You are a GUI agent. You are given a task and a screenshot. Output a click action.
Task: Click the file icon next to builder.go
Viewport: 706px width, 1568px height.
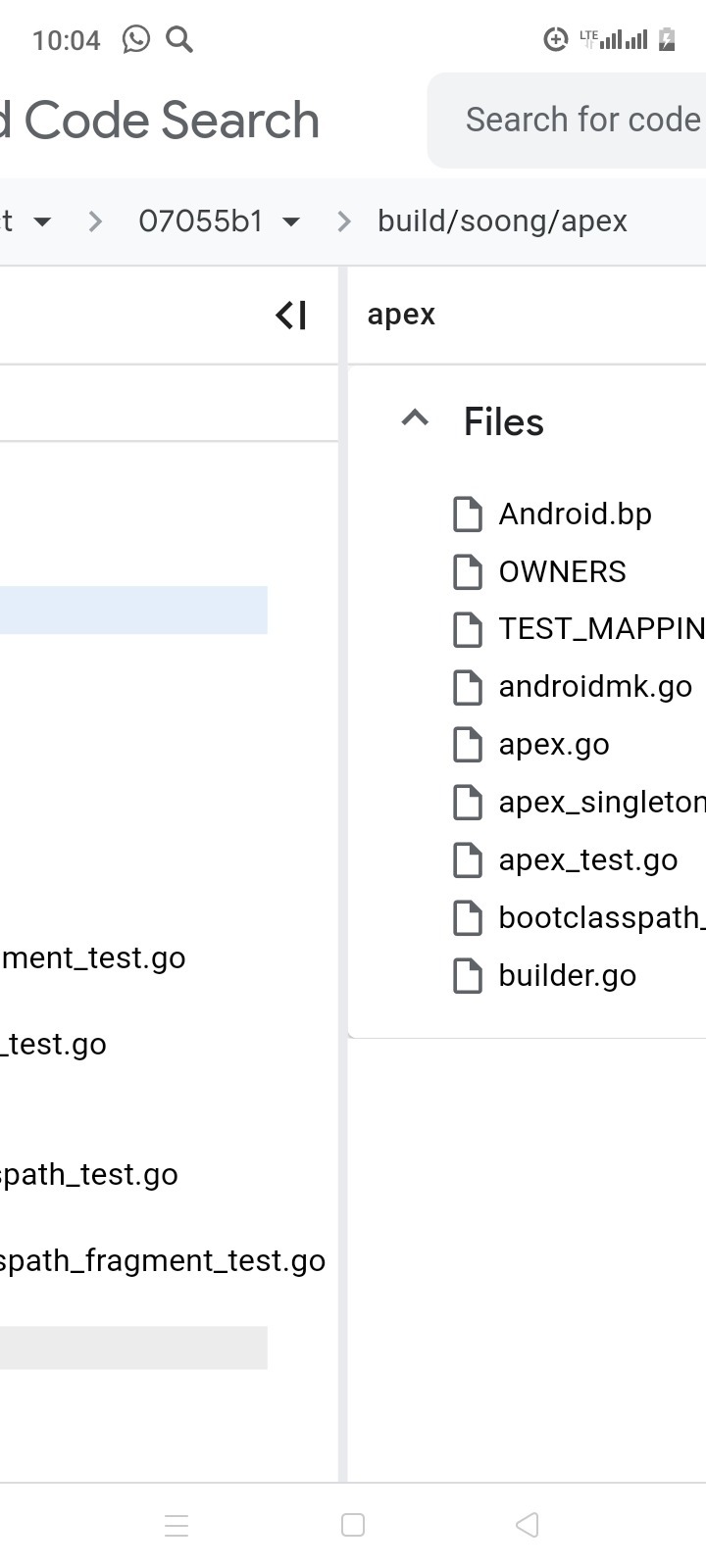[x=468, y=976]
